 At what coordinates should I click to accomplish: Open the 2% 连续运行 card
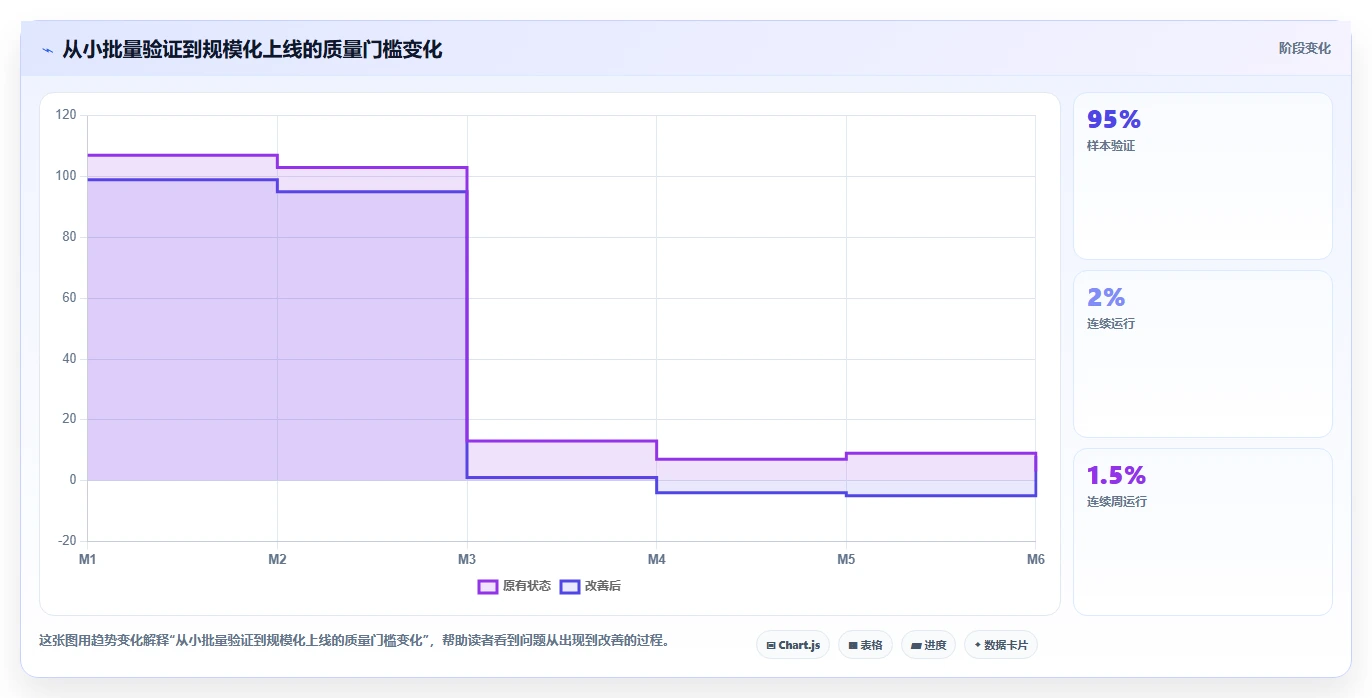tap(1202, 354)
